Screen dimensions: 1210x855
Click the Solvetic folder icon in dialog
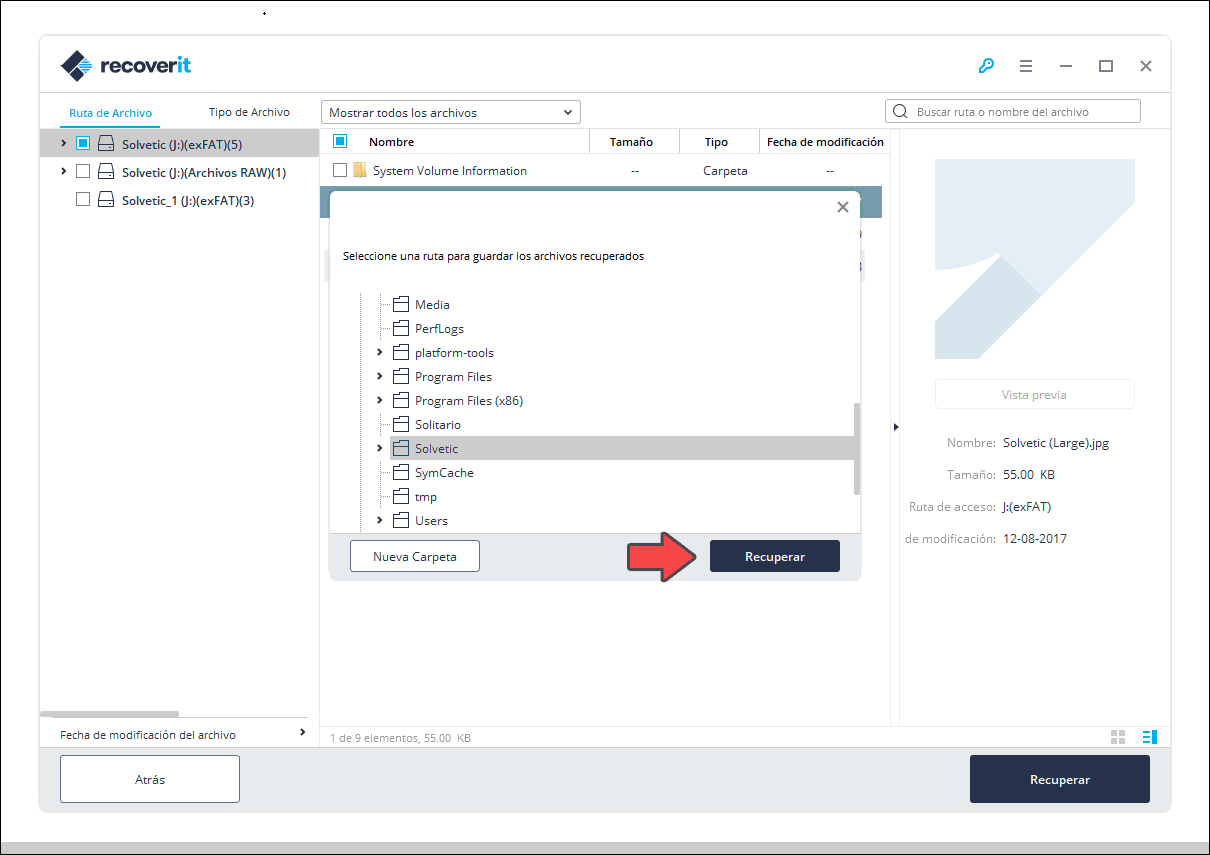coord(401,448)
